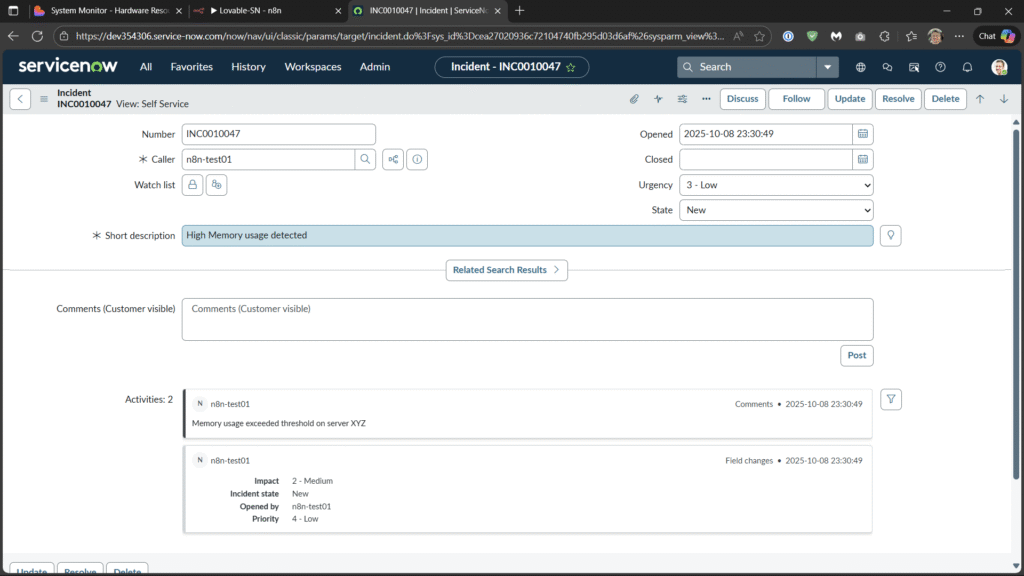Click the filter activities funnel icon
This screenshot has width=1024, height=576.
point(892,400)
